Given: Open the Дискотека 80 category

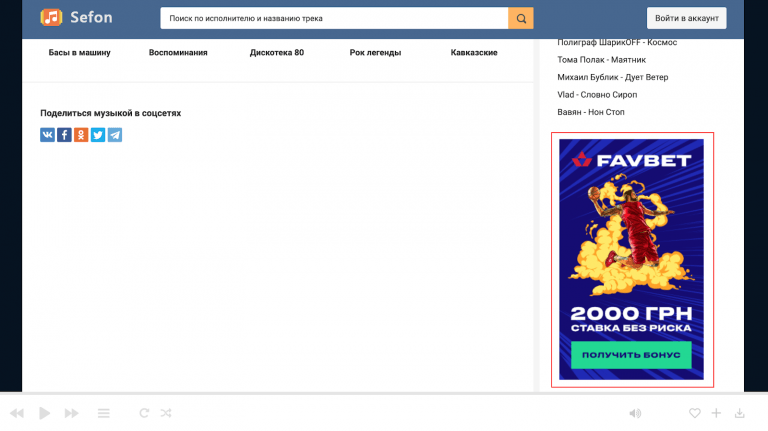Looking at the screenshot, I should (277, 52).
